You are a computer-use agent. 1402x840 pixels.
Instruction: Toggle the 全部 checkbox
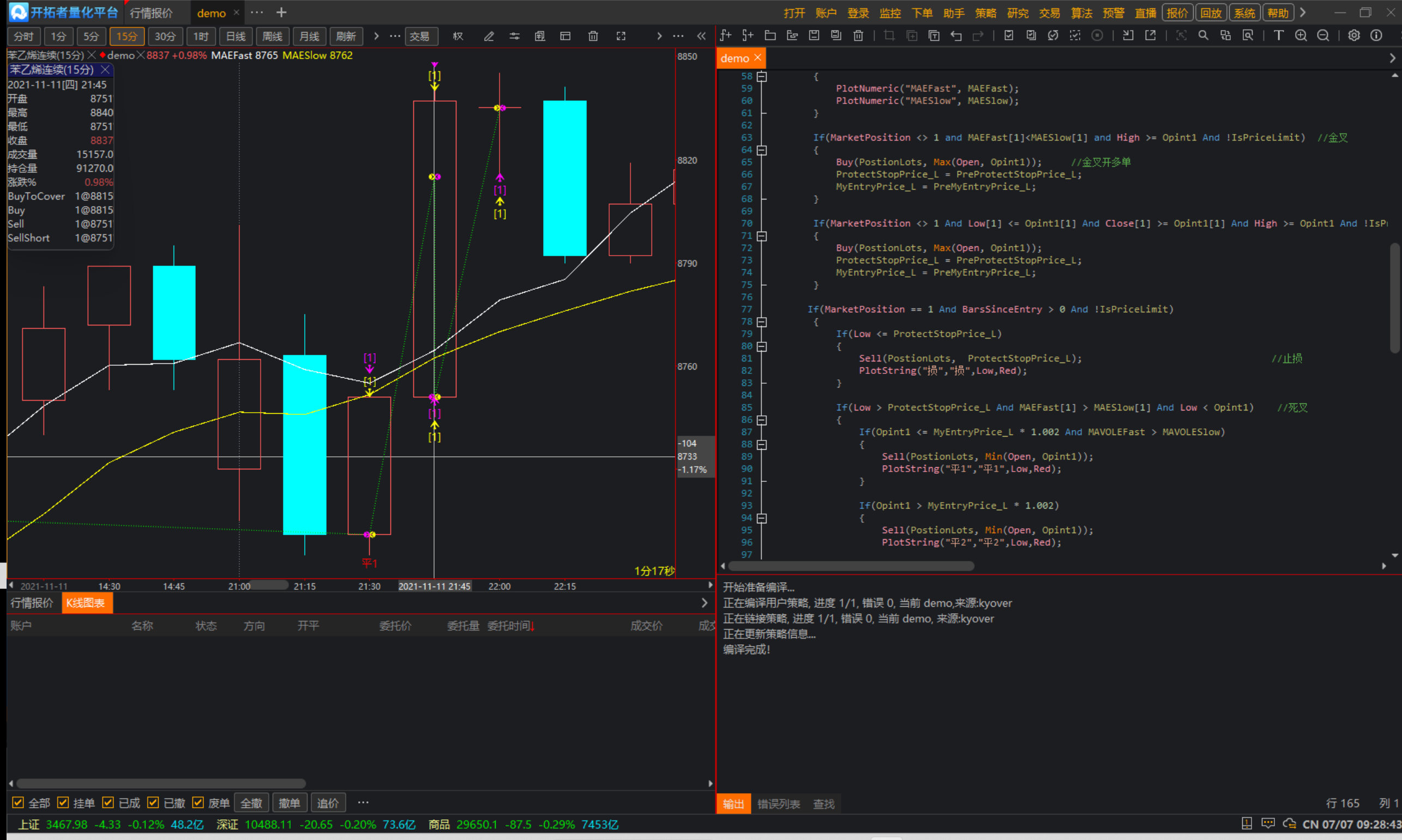18,802
